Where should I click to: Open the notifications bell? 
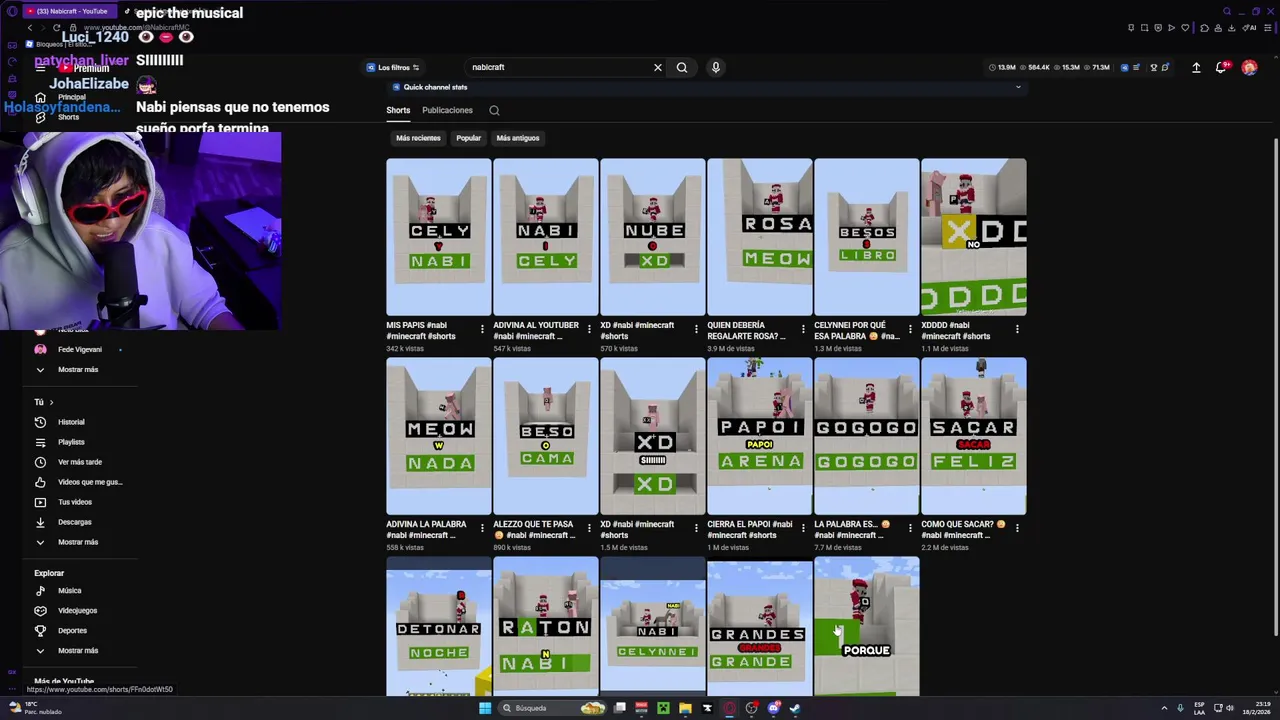click(1221, 67)
